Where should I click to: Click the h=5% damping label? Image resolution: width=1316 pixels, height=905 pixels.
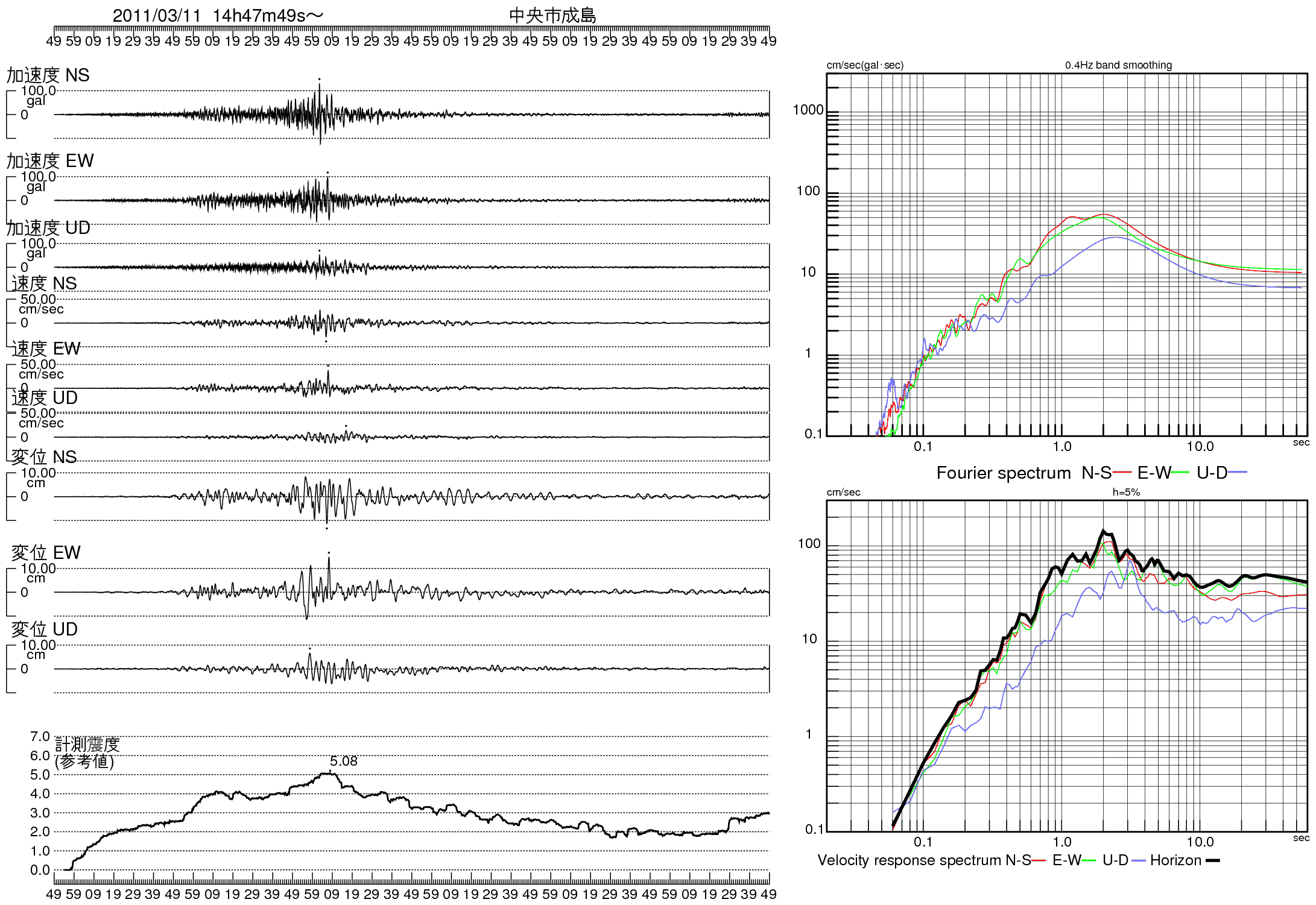point(1126,493)
